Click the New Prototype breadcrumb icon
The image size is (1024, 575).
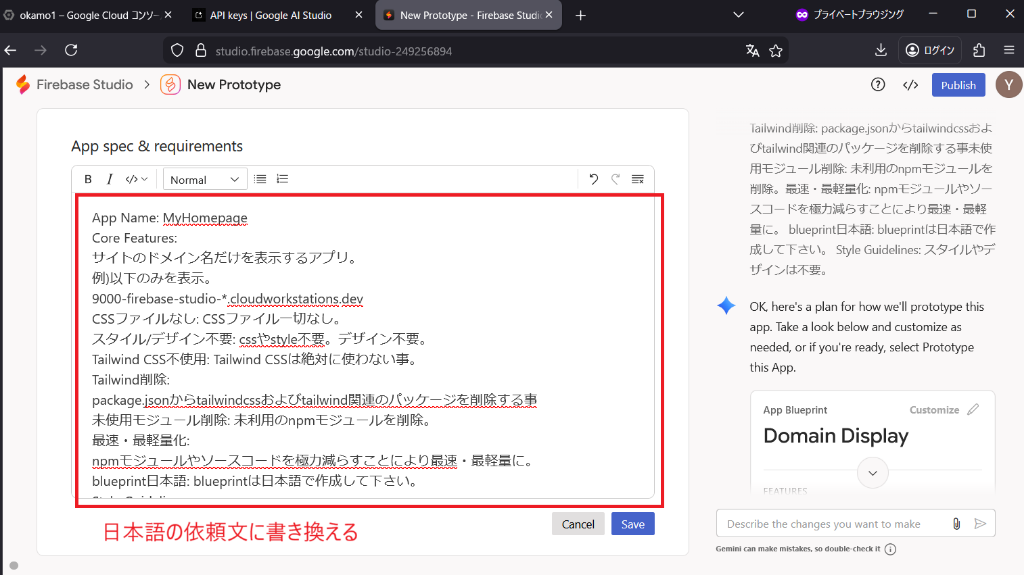170,84
